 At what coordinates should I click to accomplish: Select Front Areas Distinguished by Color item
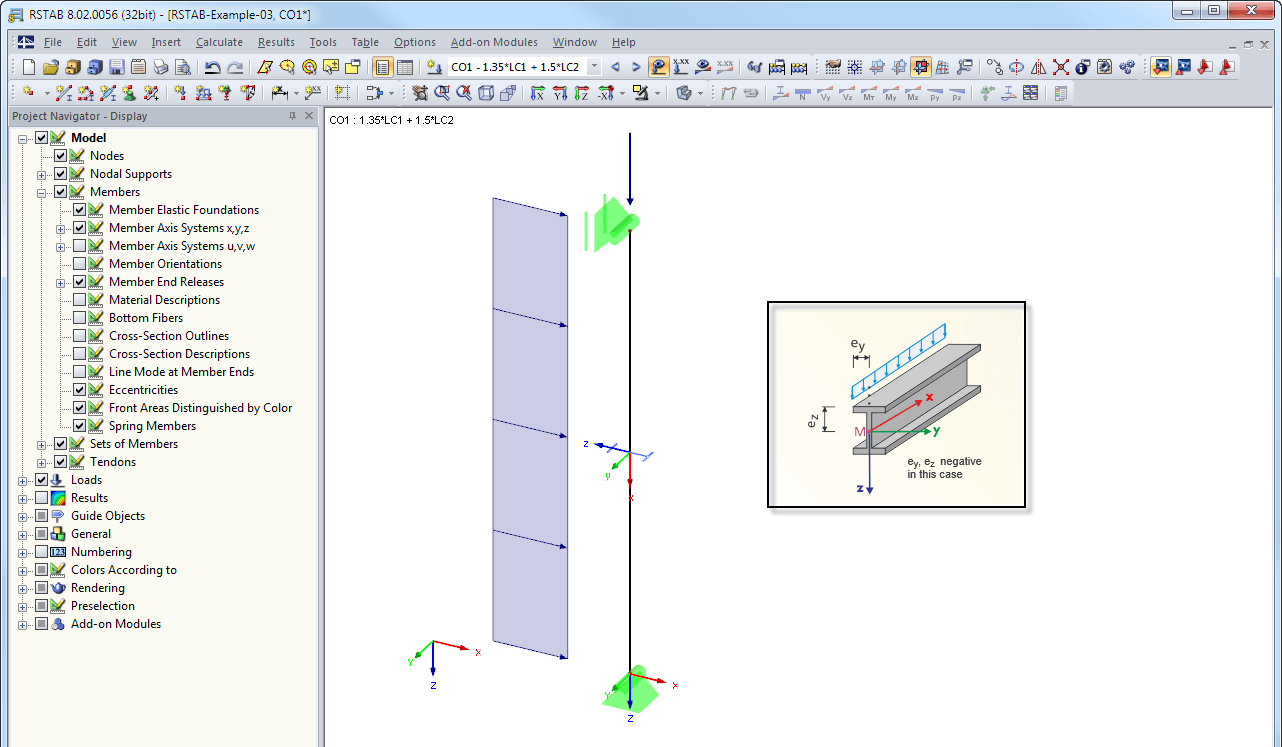200,408
